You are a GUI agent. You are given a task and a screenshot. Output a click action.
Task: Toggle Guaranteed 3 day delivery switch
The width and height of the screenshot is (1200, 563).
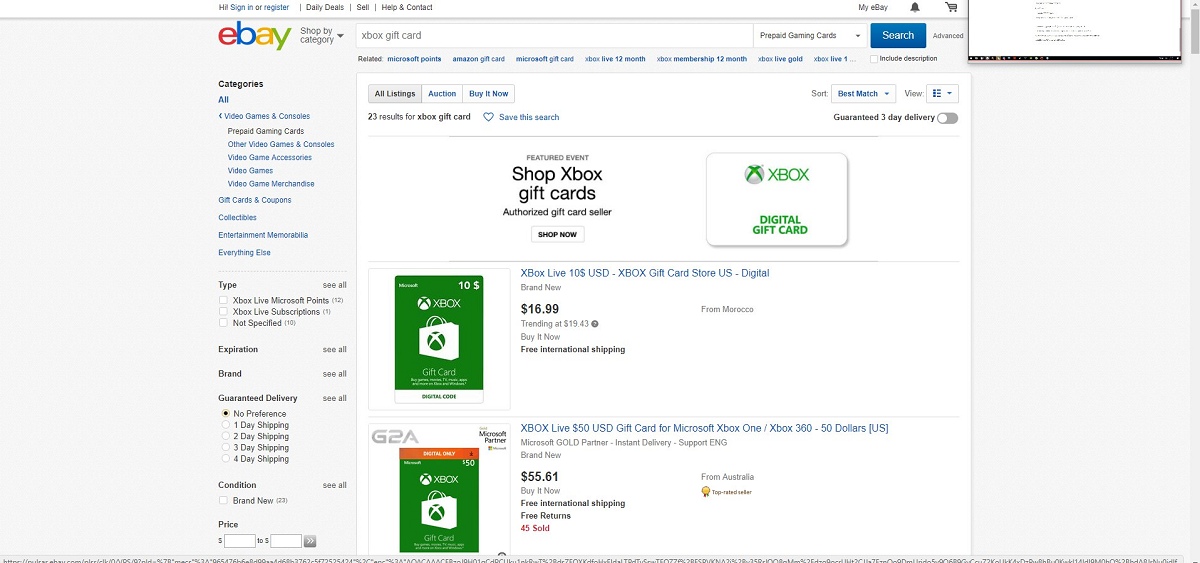[947, 118]
